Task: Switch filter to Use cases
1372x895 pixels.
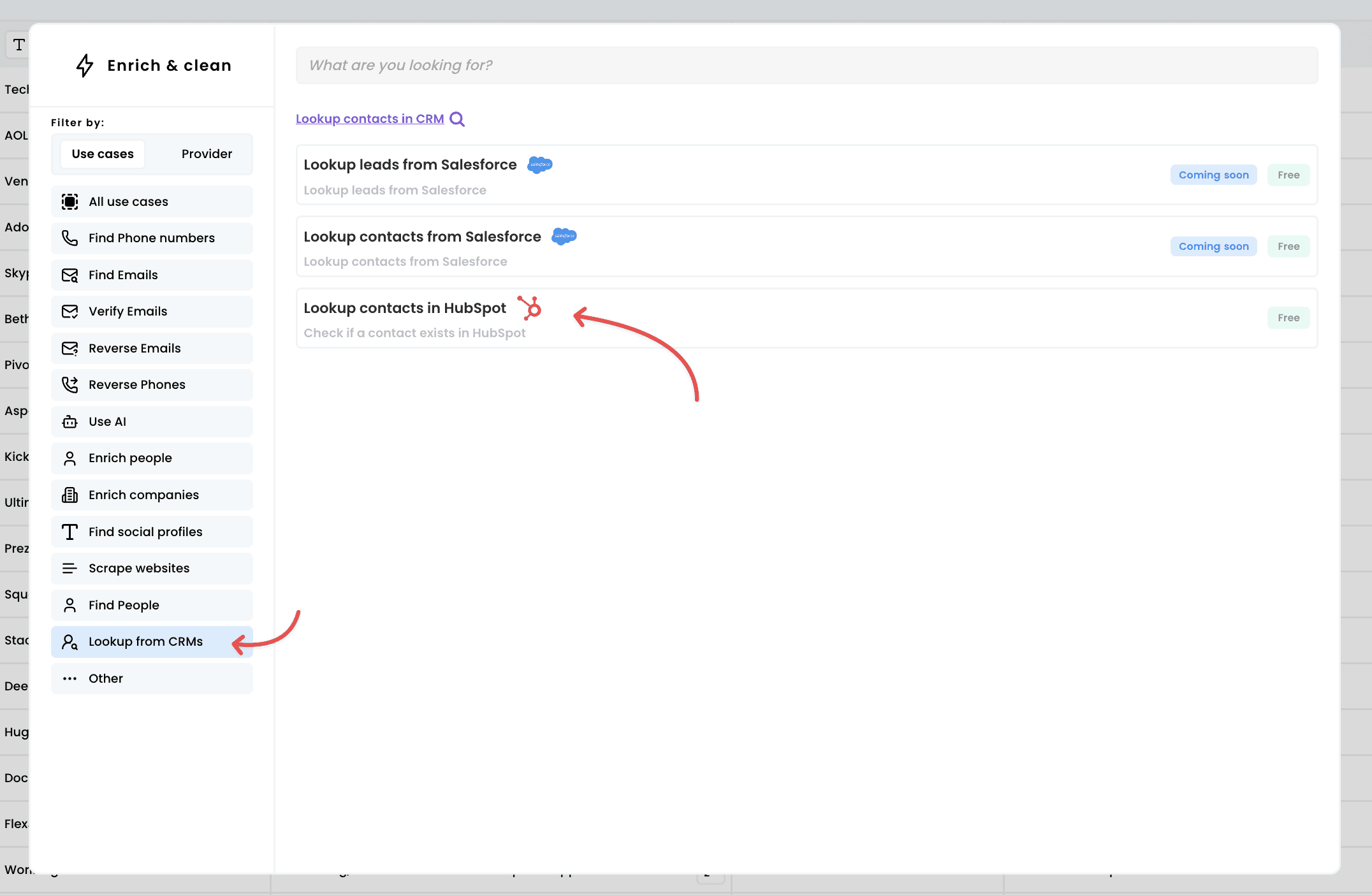Action: click(103, 154)
